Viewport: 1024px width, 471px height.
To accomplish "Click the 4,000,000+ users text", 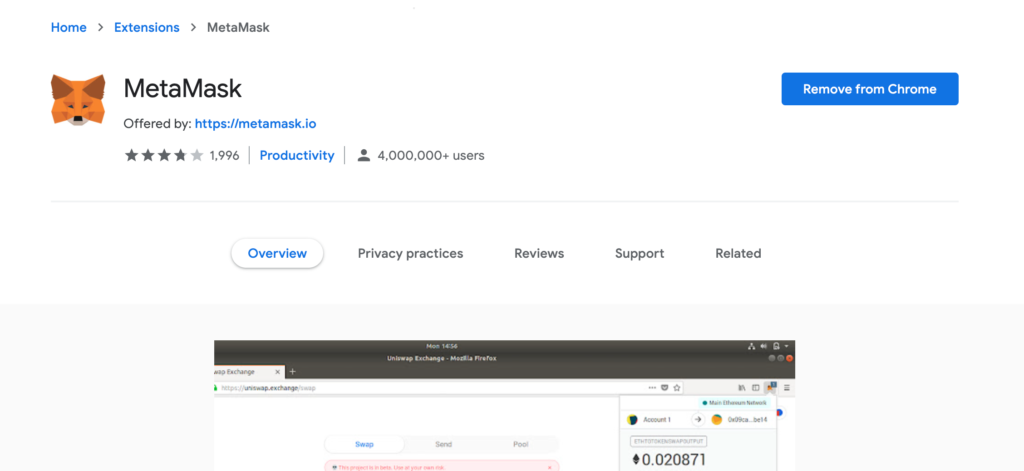I will [431, 155].
